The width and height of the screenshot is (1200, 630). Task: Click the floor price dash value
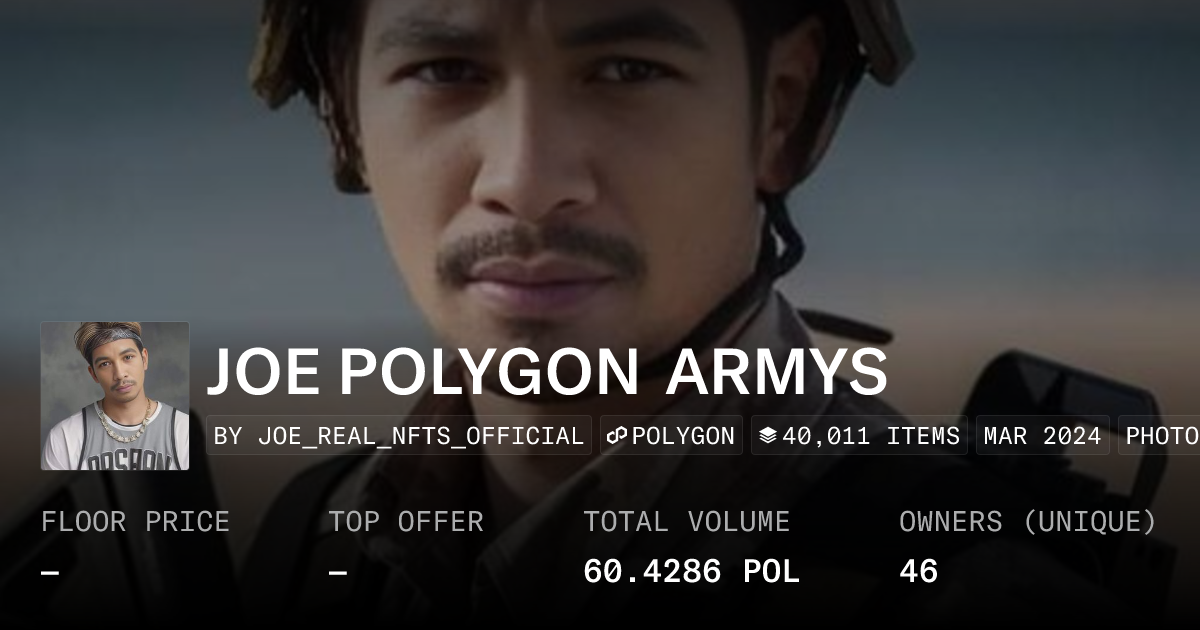coord(50,572)
